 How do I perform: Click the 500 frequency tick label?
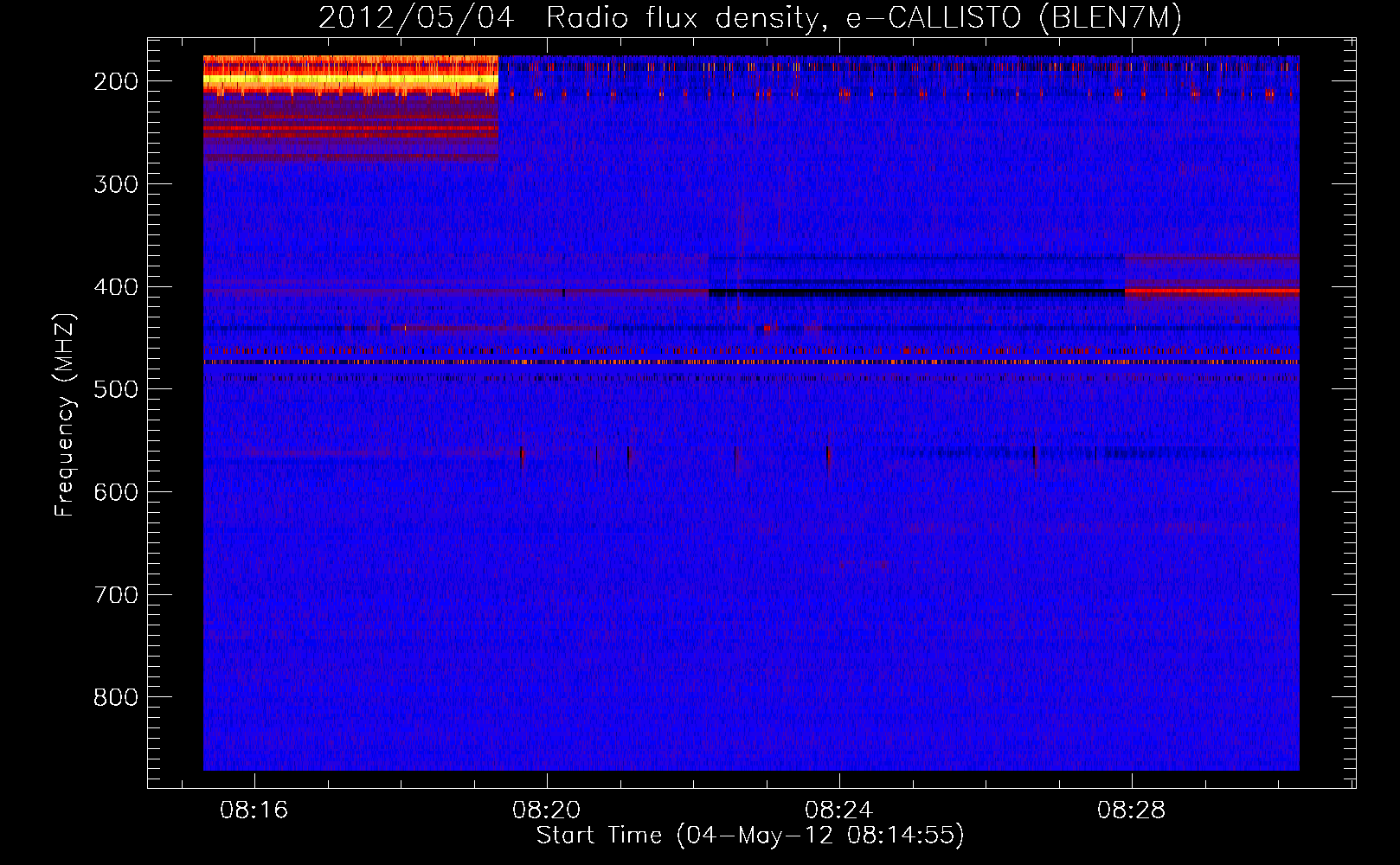(x=116, y=389)
